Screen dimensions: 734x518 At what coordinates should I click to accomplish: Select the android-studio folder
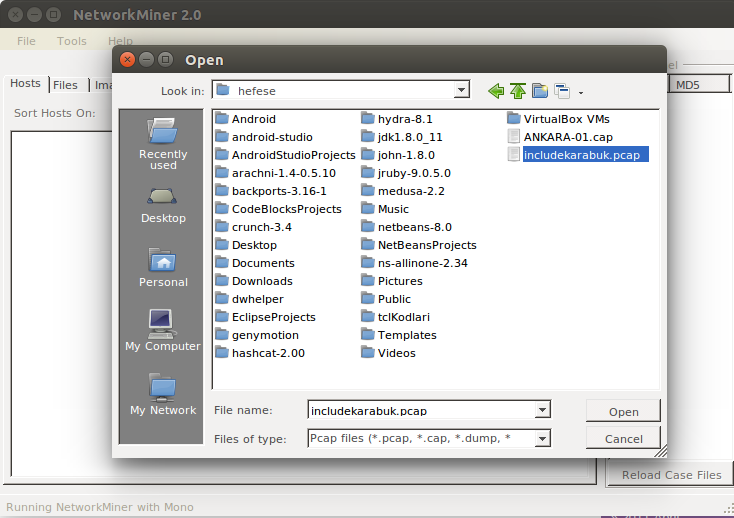pyautogui.click(x=264, y=137)
